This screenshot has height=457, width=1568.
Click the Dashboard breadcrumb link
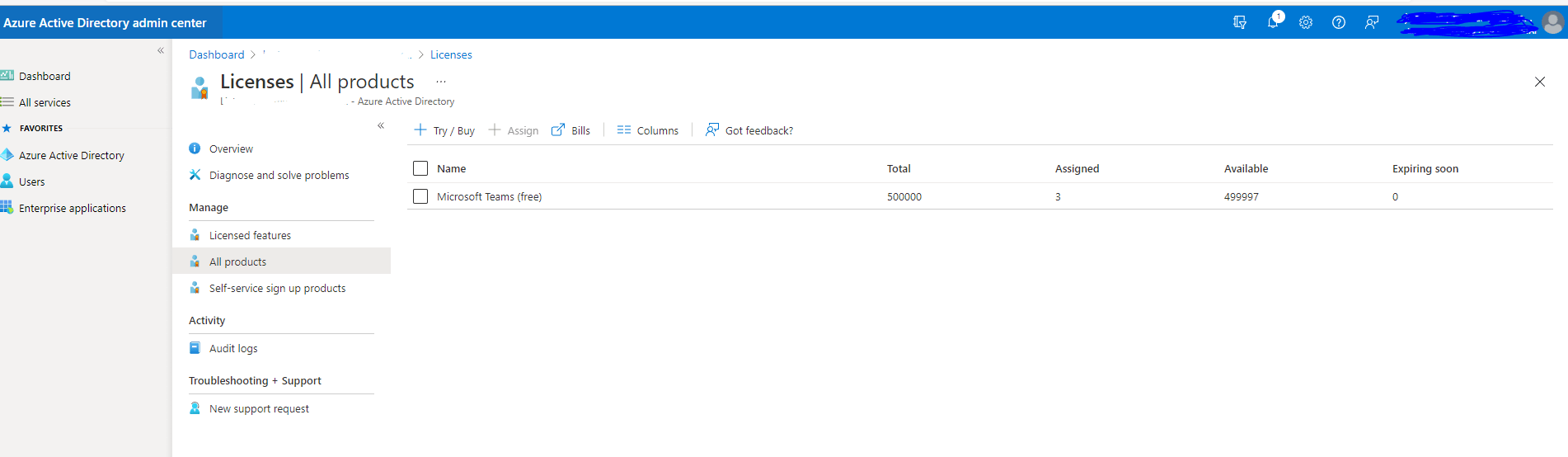click(217, 54)
